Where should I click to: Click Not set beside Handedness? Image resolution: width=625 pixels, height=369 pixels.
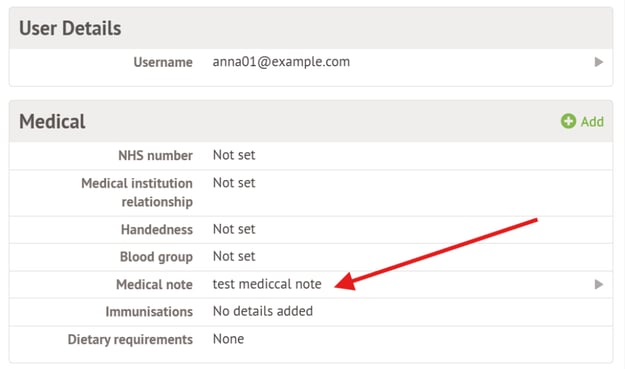pyautogui.click(x=234, y=229)
